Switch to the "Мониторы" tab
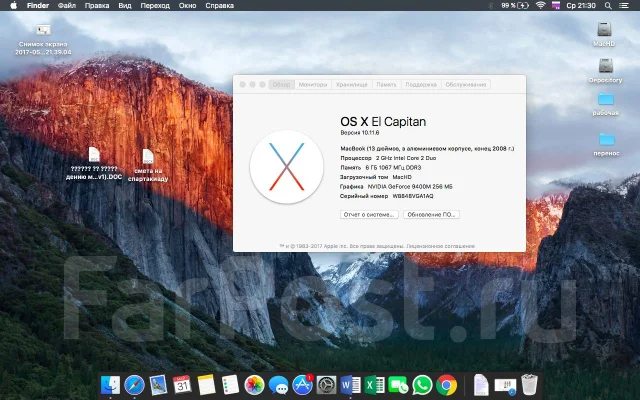The width and height of the screenshot is (640, 400). point(313,84)
